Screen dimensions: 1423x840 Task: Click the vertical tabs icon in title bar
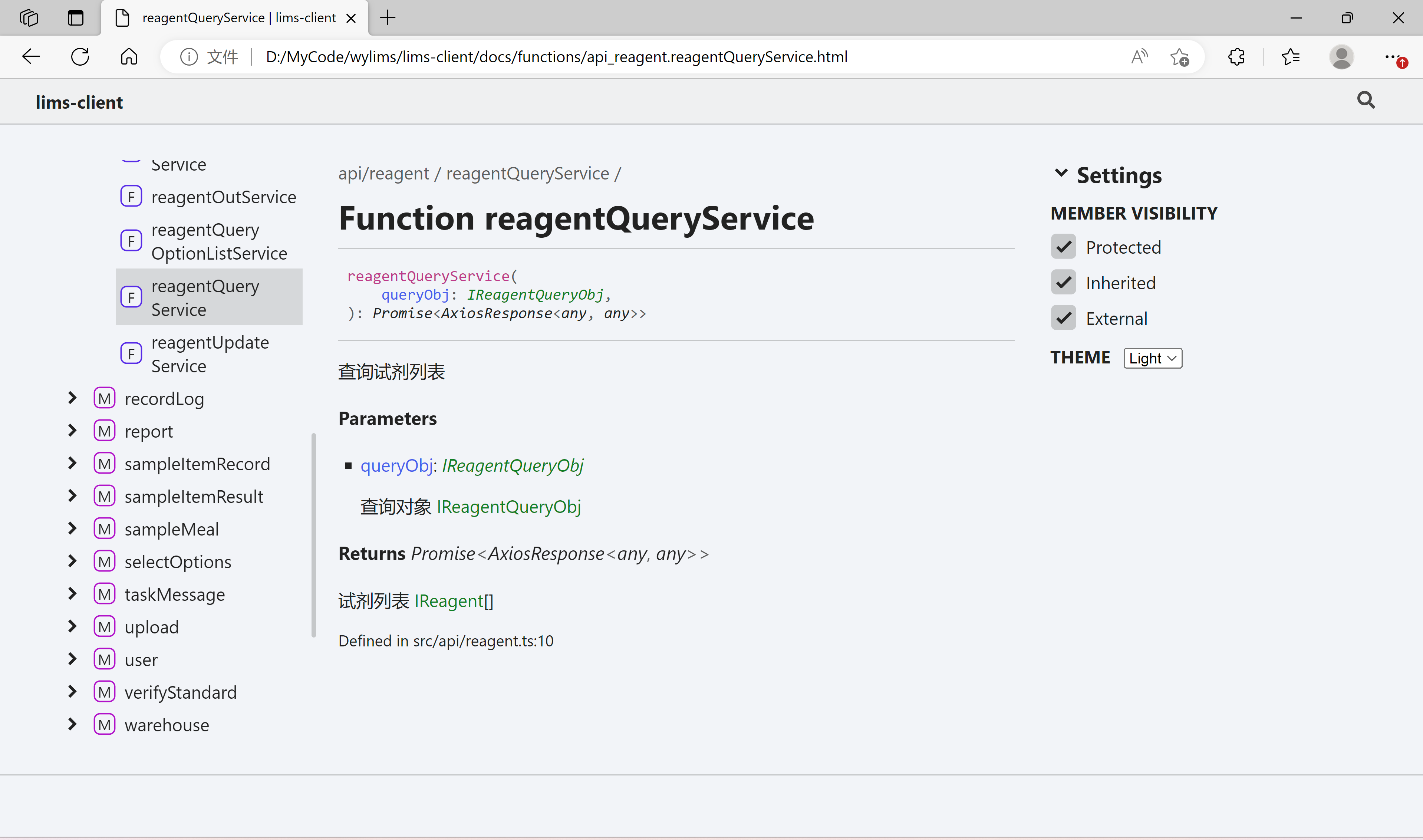75,17
